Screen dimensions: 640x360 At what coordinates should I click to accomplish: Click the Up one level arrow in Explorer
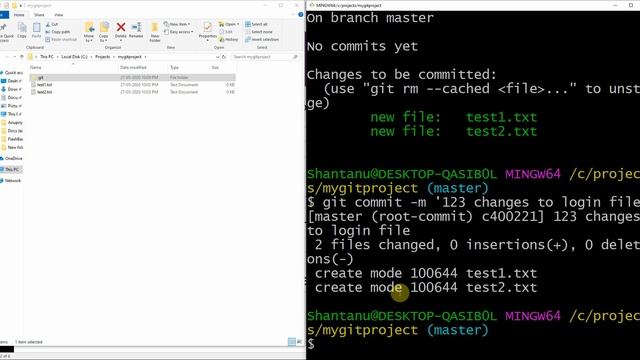click(x=22, y=57)
